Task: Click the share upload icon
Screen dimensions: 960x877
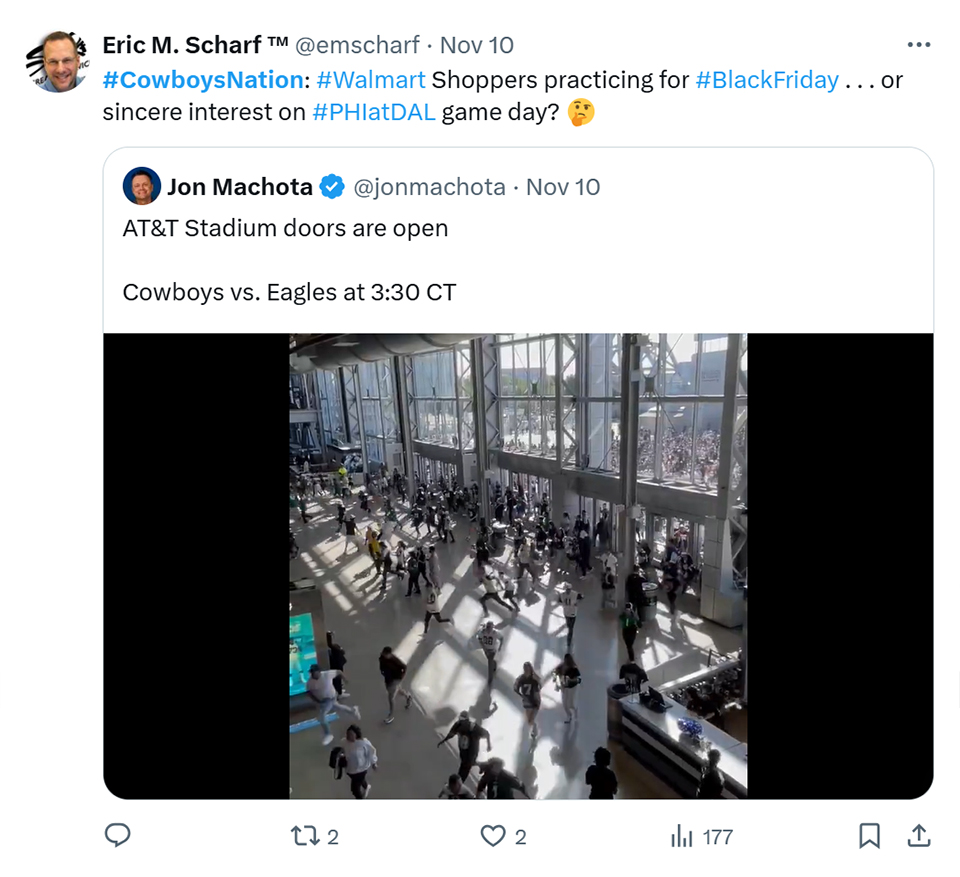Action: 919,835
